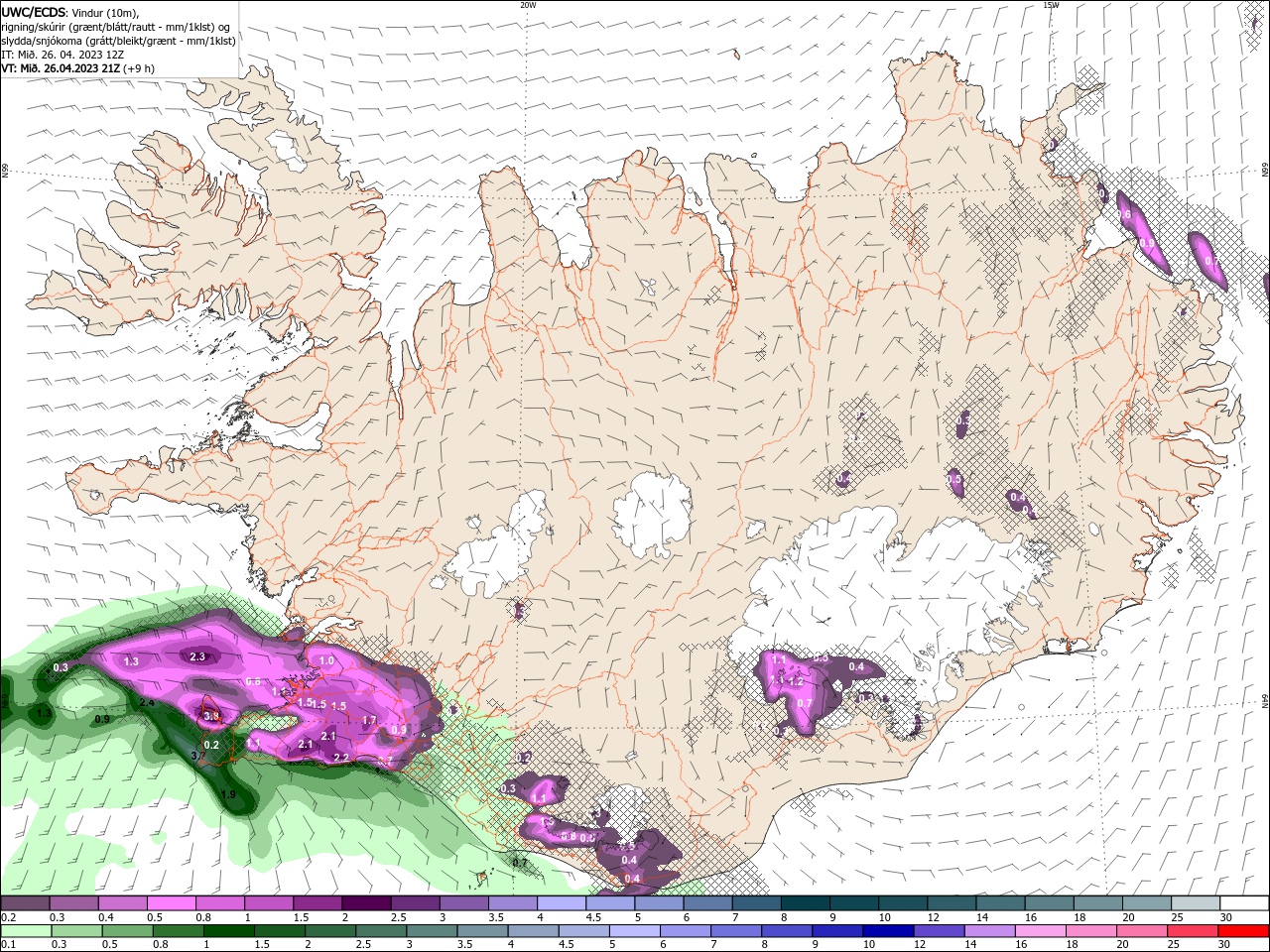Click the '2.3' snowfall value label
This screenshot has width=1270, height=952.
point(196,656)
